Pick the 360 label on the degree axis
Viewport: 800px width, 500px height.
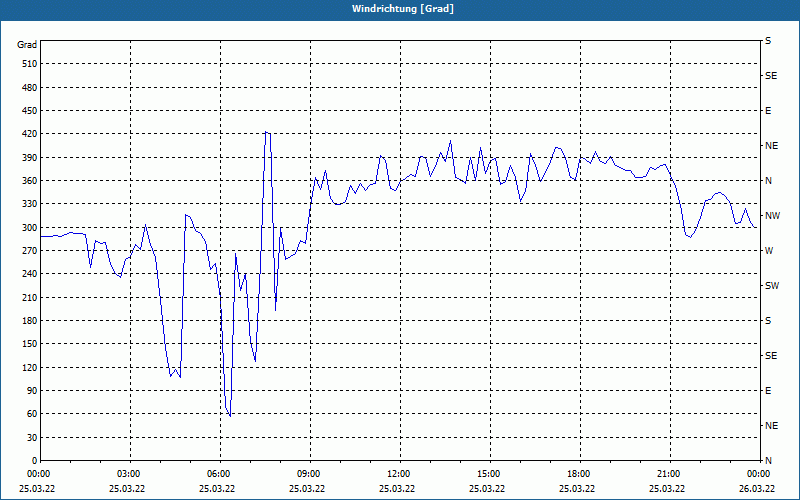click(x=30, y=181)
